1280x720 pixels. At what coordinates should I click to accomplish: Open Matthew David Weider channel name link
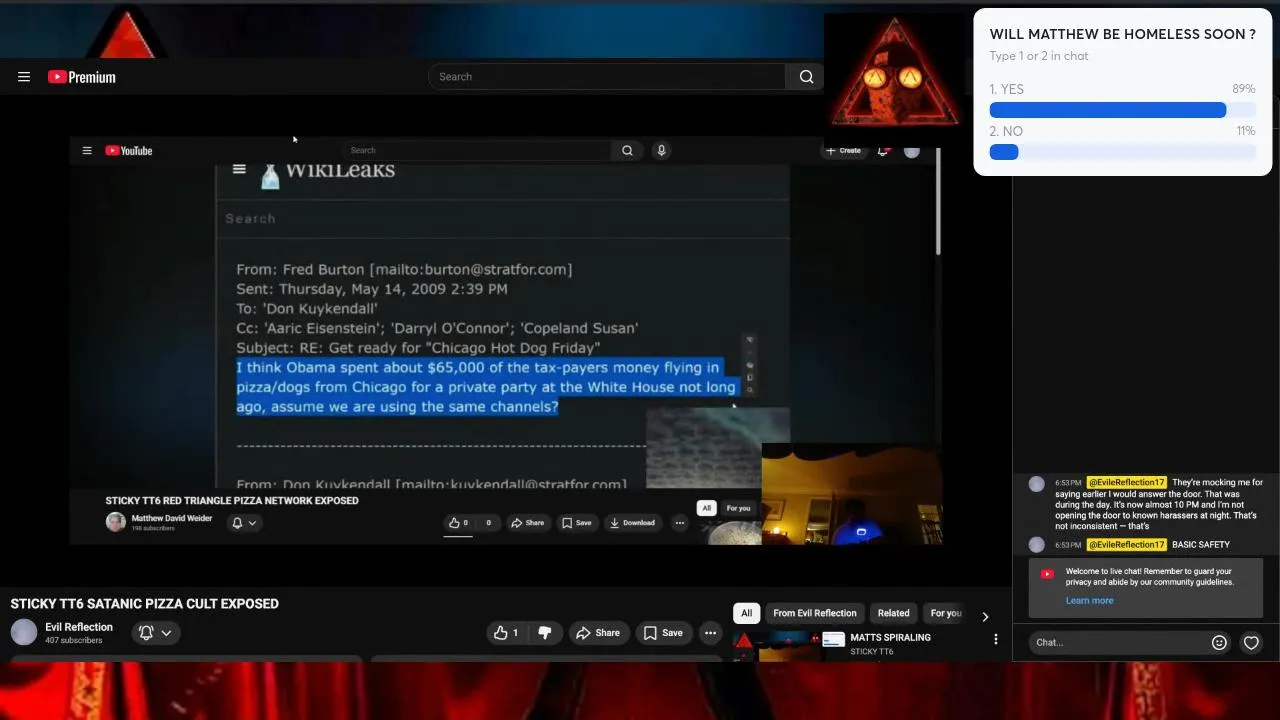tap(172, 518)
